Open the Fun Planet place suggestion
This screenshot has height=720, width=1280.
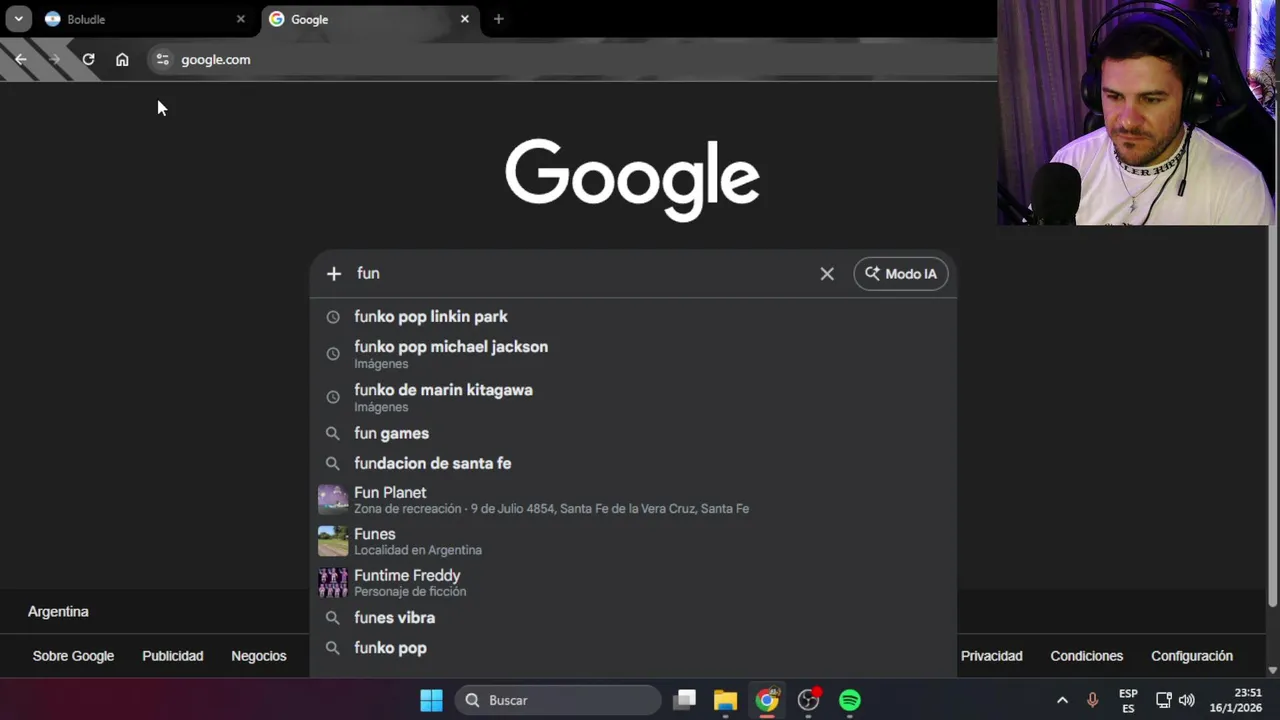[633, 499]
